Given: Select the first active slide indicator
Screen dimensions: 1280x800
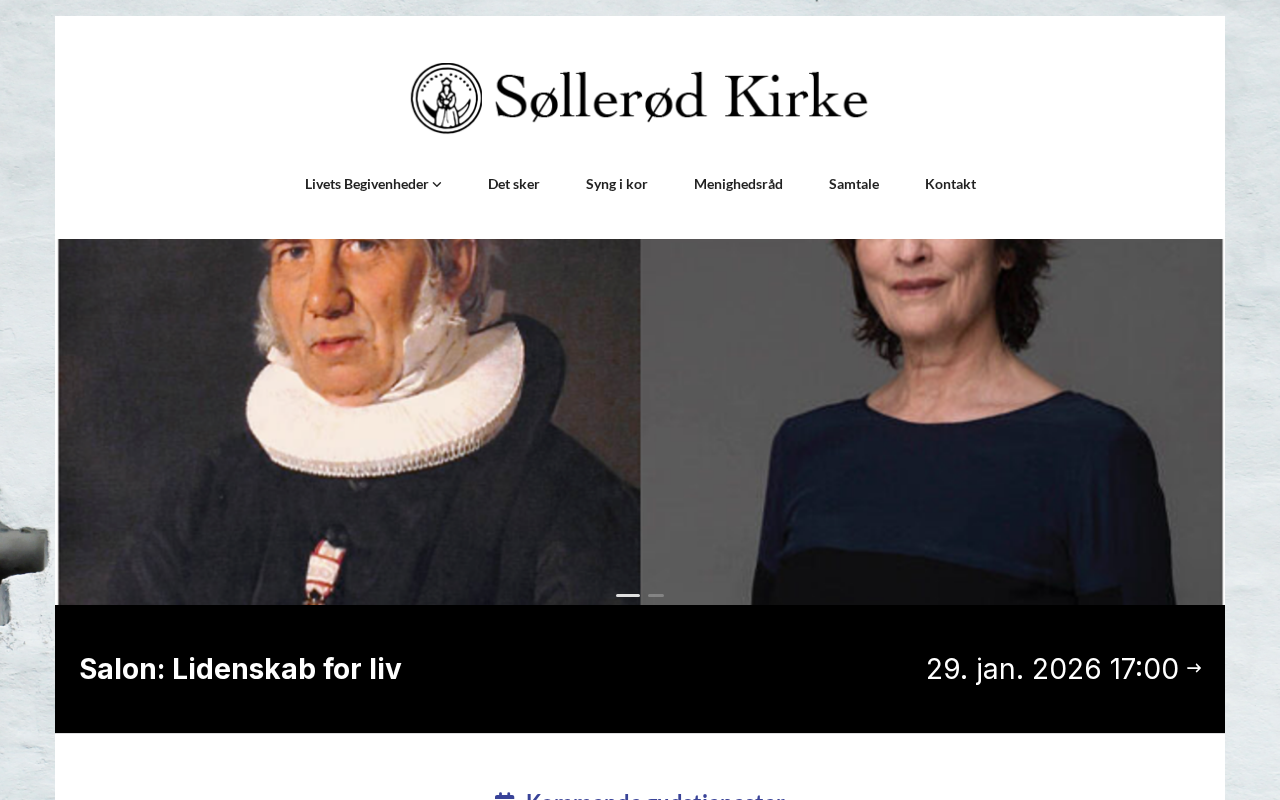Looking at the screenshot, I should coord(628,595).
